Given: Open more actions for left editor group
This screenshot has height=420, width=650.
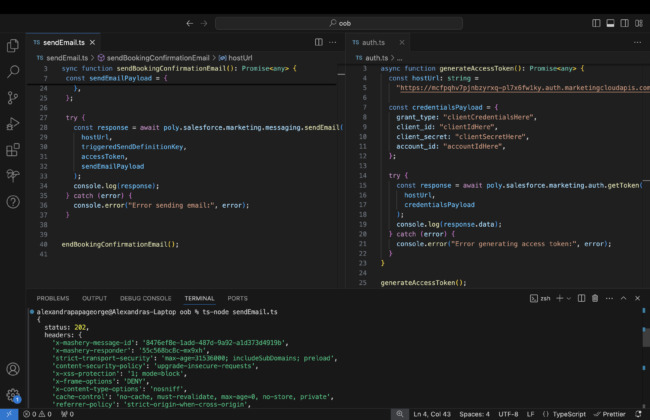Looking at the screenshot, I should [x=332, y=42].
